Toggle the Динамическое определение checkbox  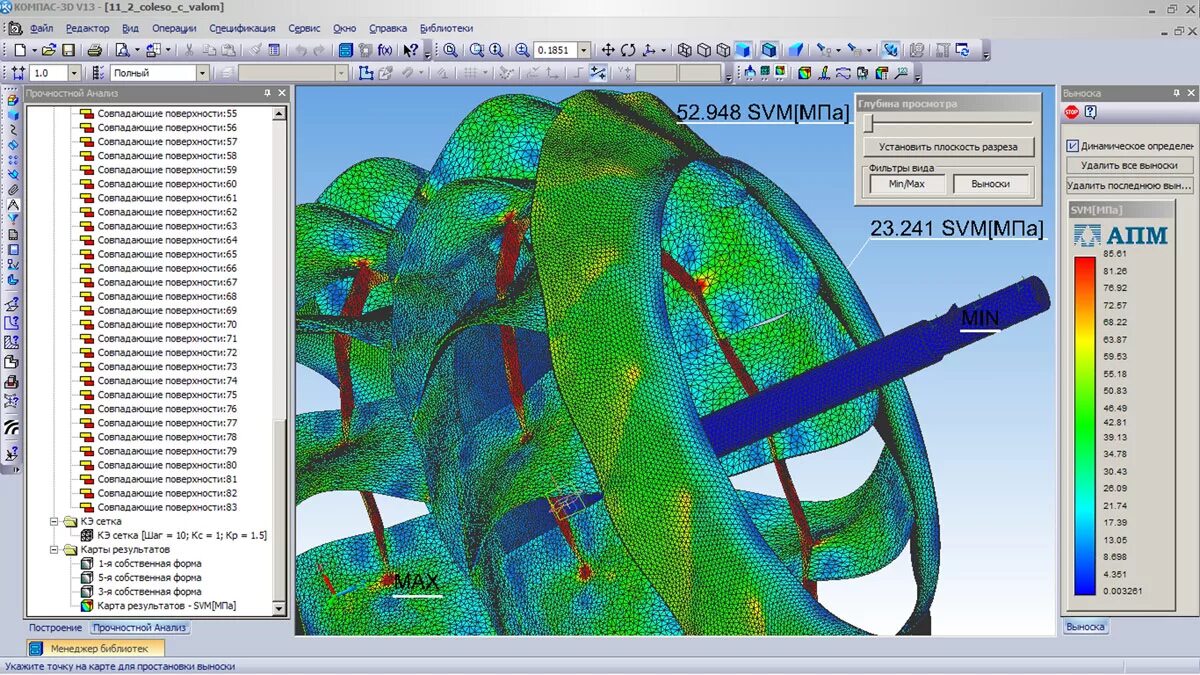click(x=1073, y=146)
